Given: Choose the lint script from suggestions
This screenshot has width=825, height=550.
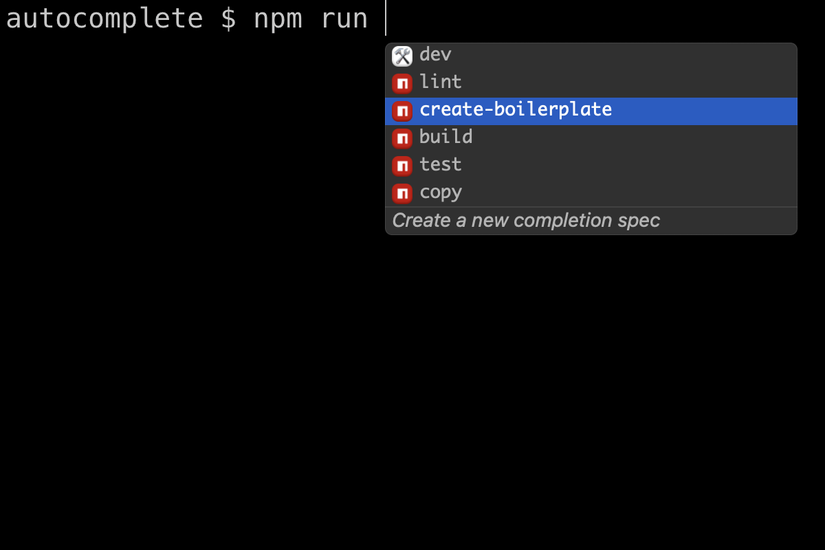Looking at the screenshot, I should (x=440, y=82).
